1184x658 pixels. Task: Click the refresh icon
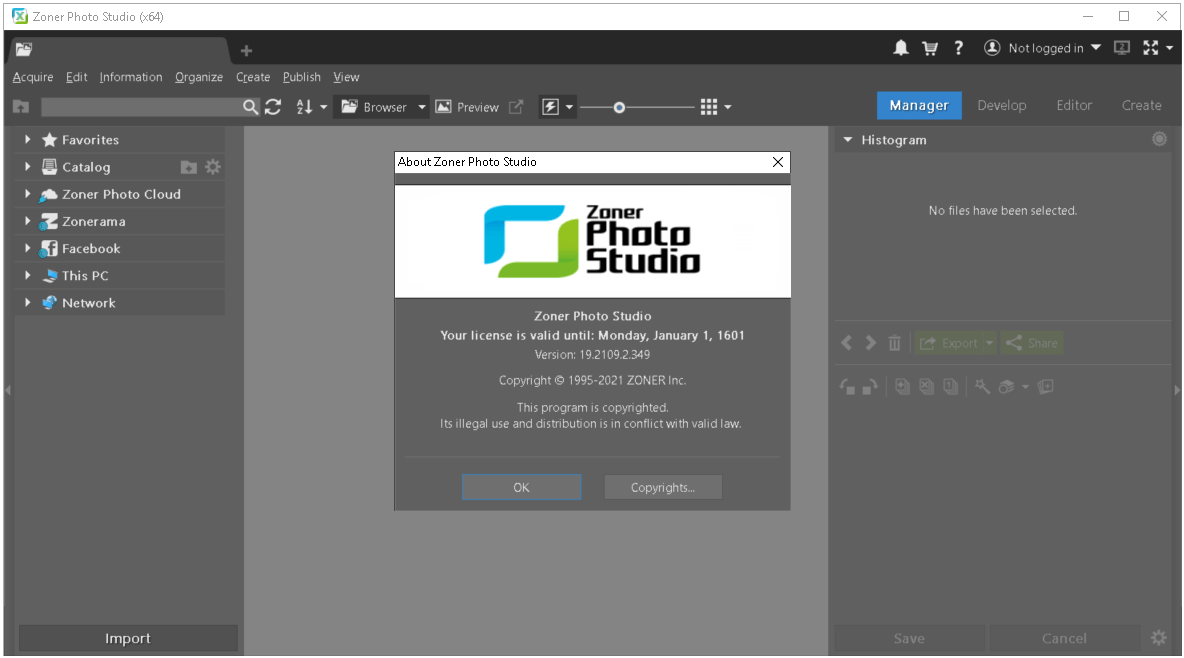pyautogui.click(x=273, y=107)
